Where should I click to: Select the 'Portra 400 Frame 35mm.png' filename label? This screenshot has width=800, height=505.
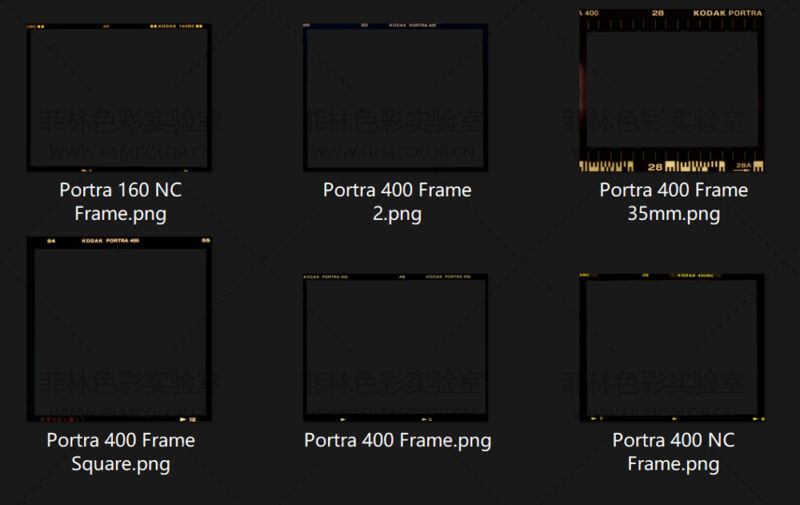pos(673,201)
